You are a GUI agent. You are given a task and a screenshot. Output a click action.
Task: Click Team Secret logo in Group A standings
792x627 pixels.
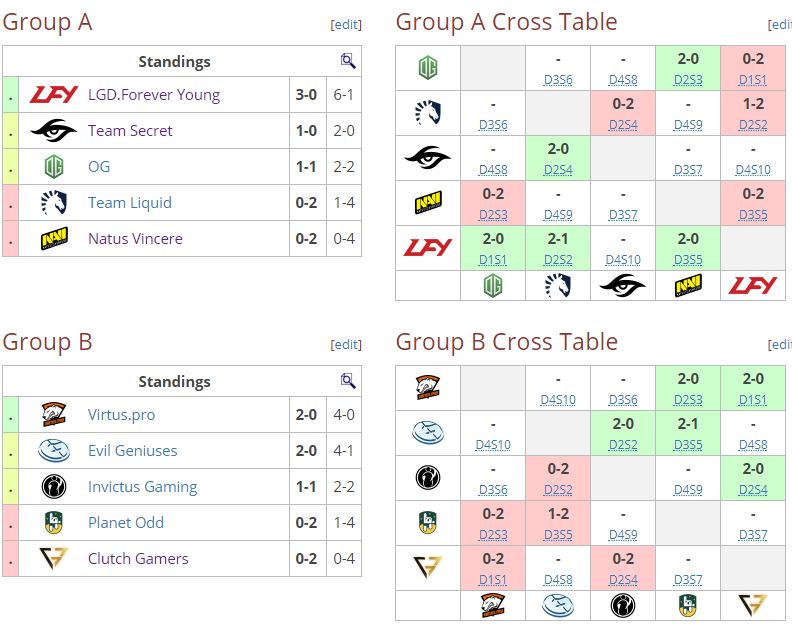[53, 131]
